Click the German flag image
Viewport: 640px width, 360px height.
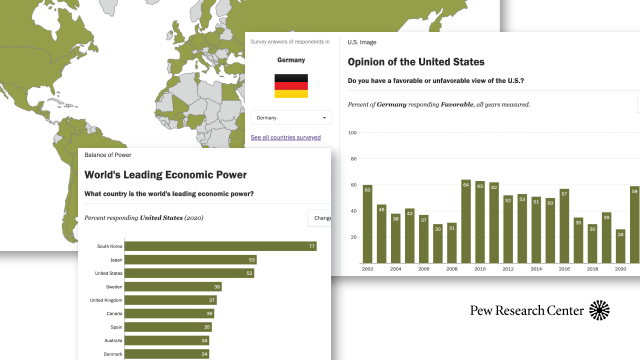click(x=291, y=86)
